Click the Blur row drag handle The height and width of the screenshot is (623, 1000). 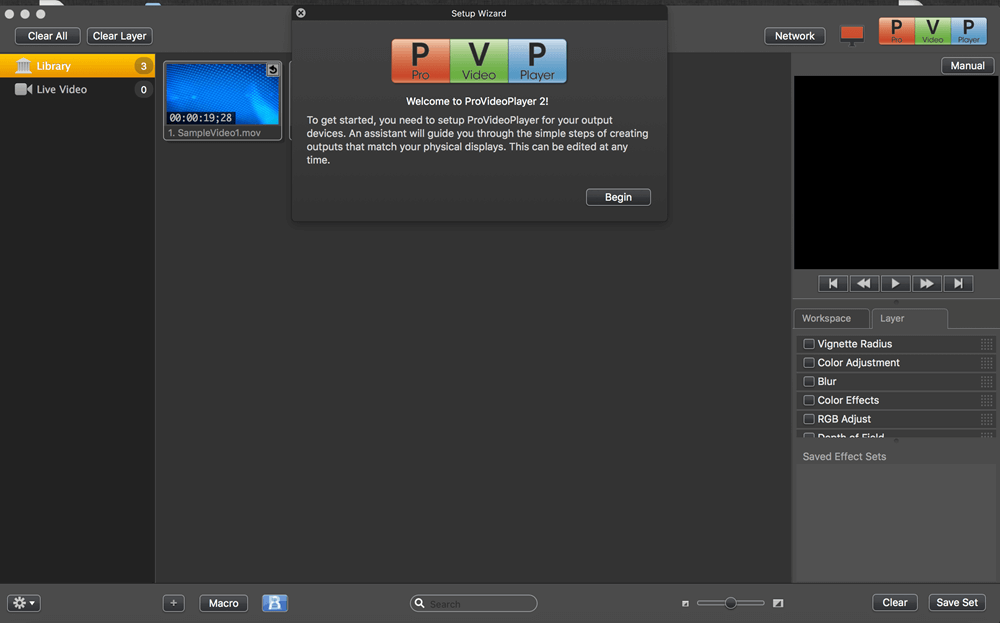[987, 381]
